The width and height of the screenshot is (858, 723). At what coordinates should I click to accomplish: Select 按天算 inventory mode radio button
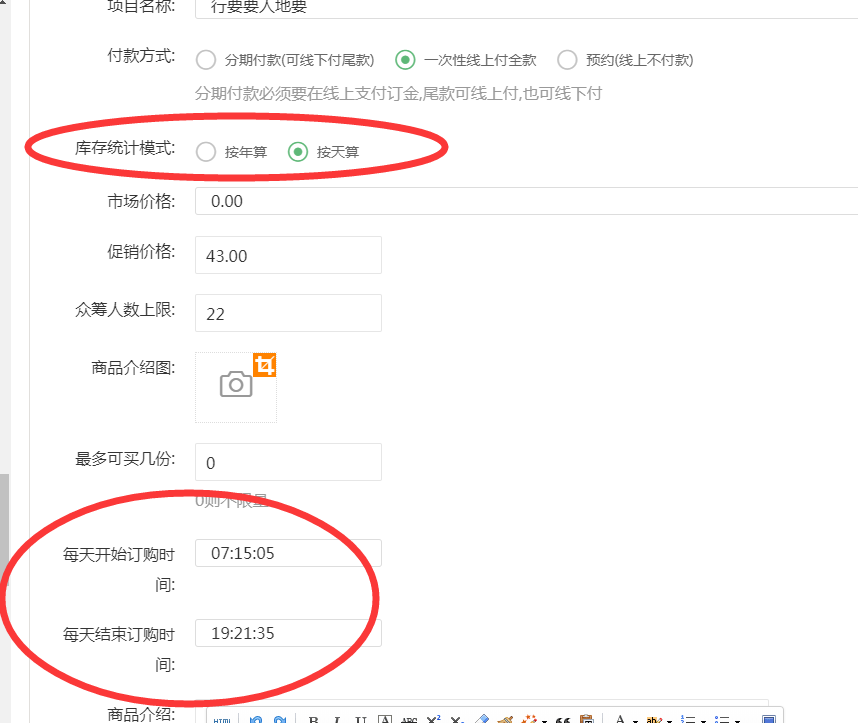pos(298,152)
